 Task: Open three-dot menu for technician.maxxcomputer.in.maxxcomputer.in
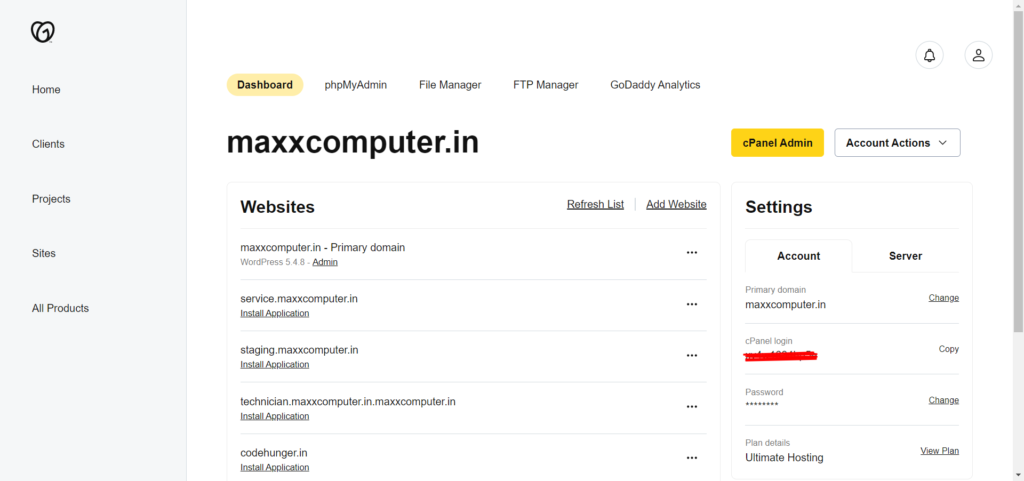pos(692,407)
